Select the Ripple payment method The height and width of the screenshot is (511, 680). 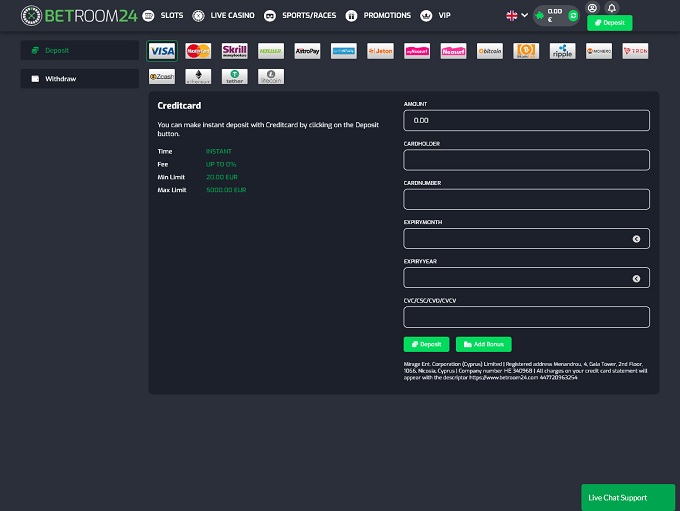point(563,51)
